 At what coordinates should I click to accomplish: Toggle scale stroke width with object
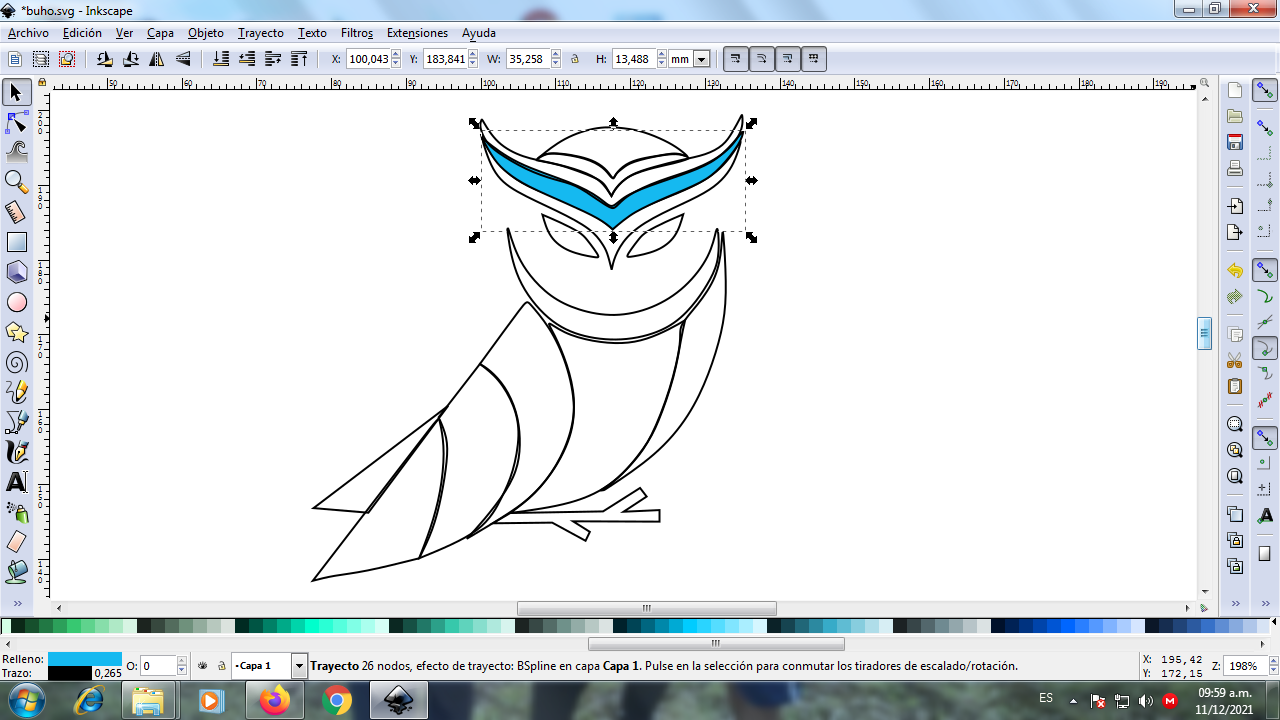coord(736,59)
